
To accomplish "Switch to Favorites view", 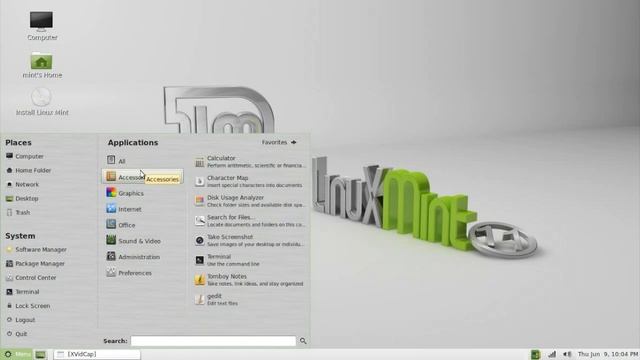I will (x=279, y=142).
